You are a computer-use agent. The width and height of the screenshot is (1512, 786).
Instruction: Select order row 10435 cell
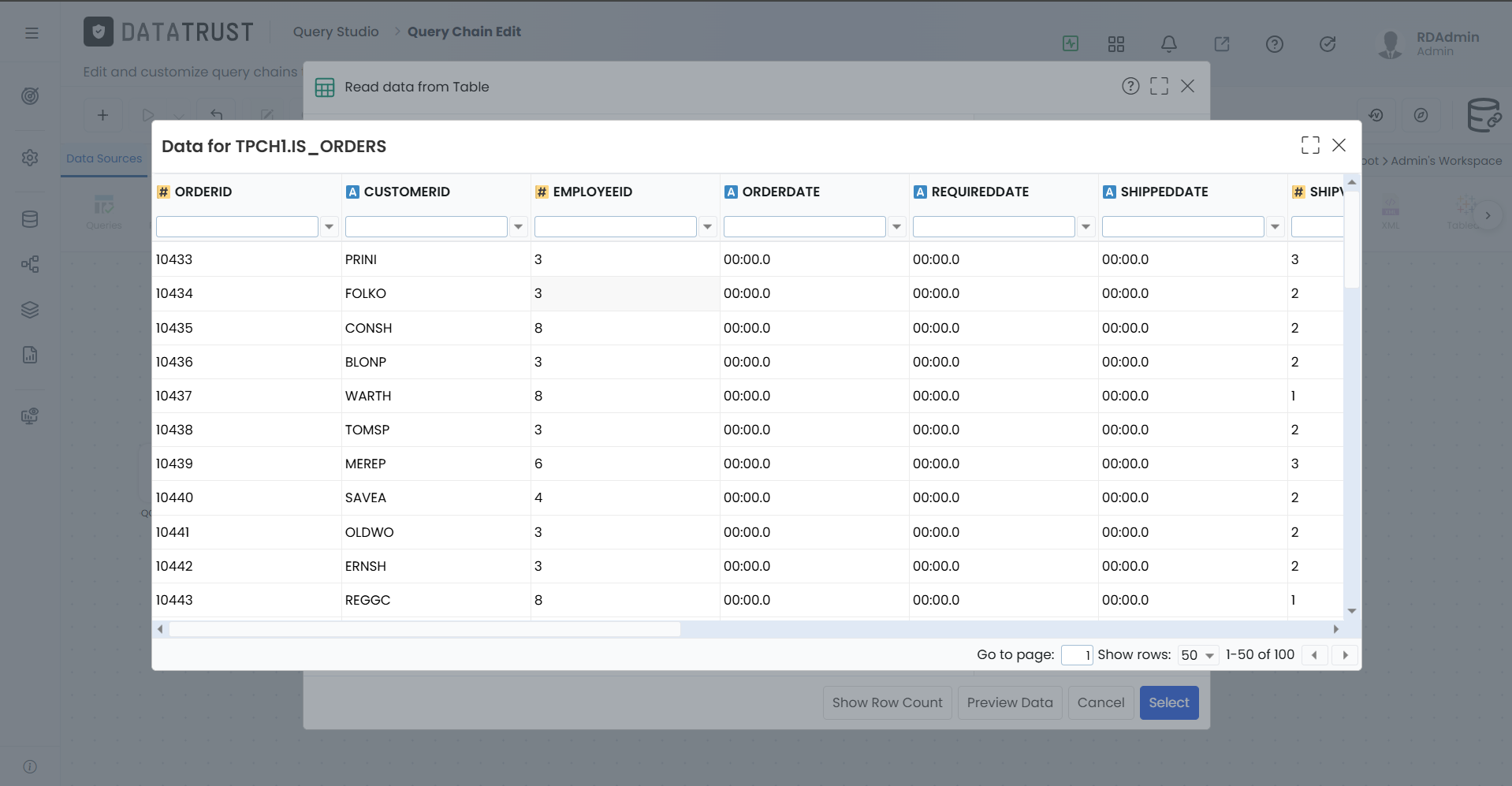tap(247, 328)
